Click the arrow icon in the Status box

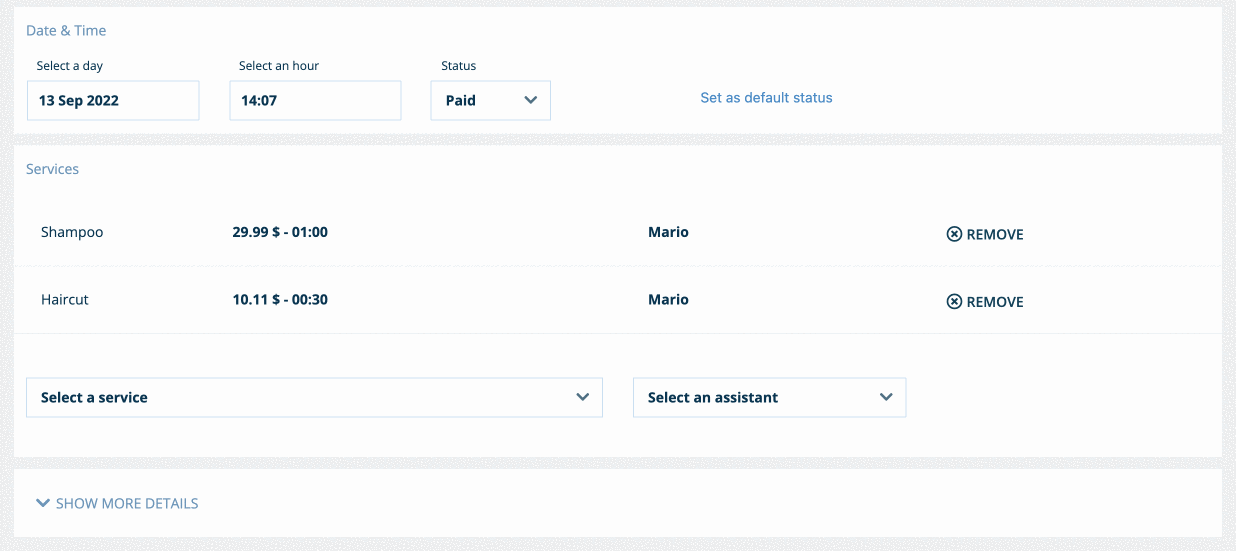tap(530, 100)
